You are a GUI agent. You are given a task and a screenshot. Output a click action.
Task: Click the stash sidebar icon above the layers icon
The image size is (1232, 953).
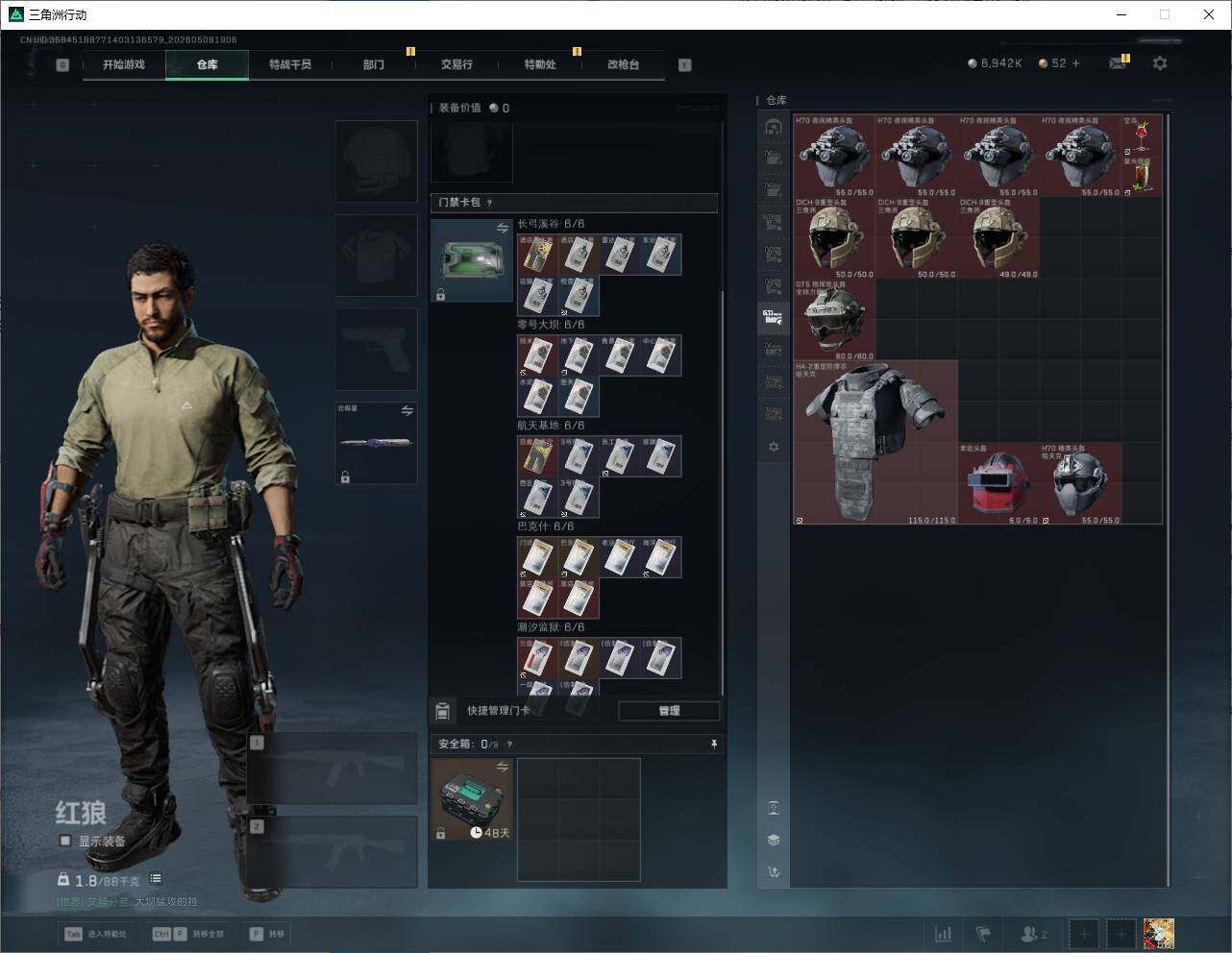coord(774,808)
